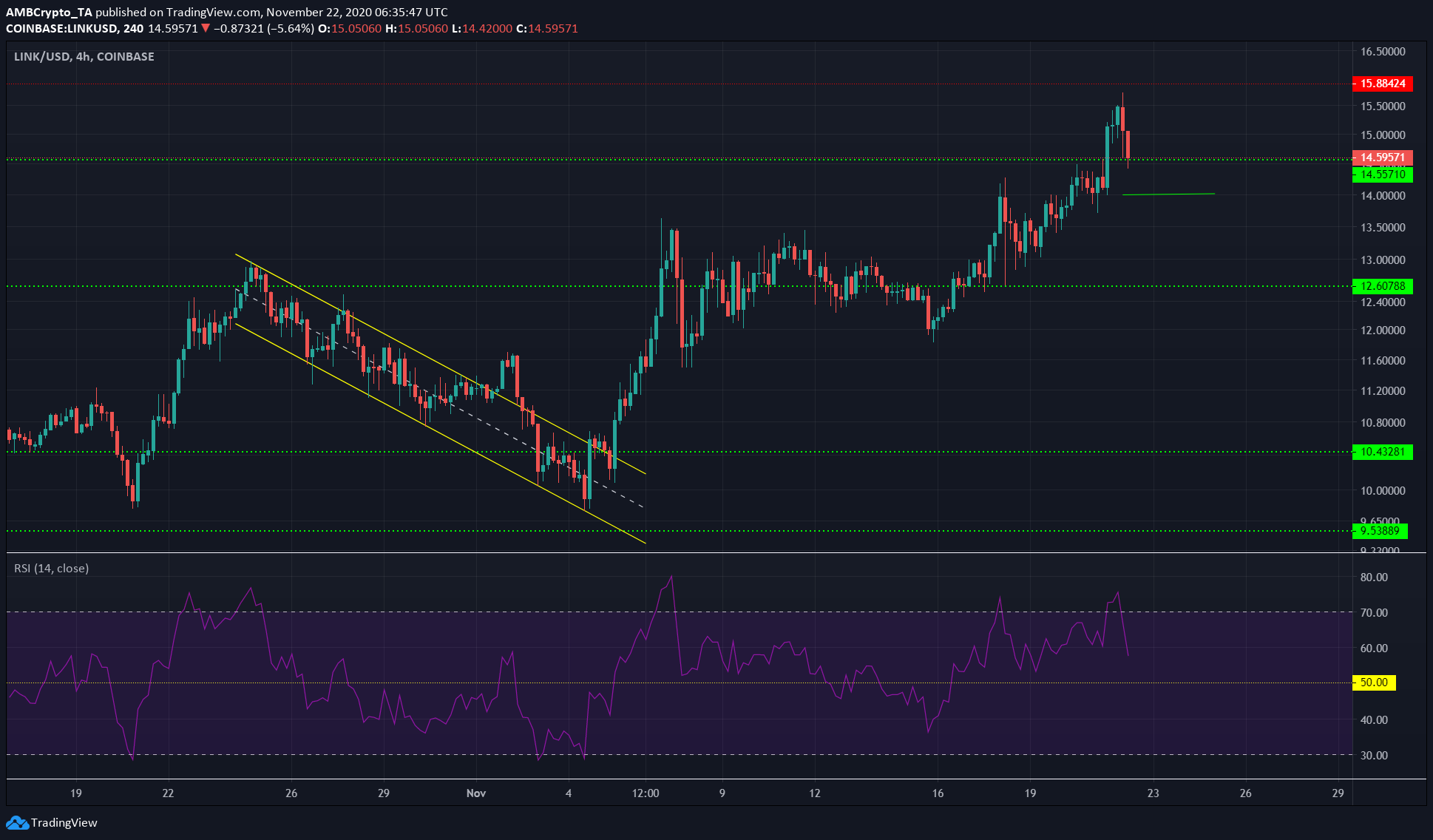Click the COINBASE:LINKUSD, 240 symbol text
This screenshot has height=840, width=1433.
click(x=75, y=28)
